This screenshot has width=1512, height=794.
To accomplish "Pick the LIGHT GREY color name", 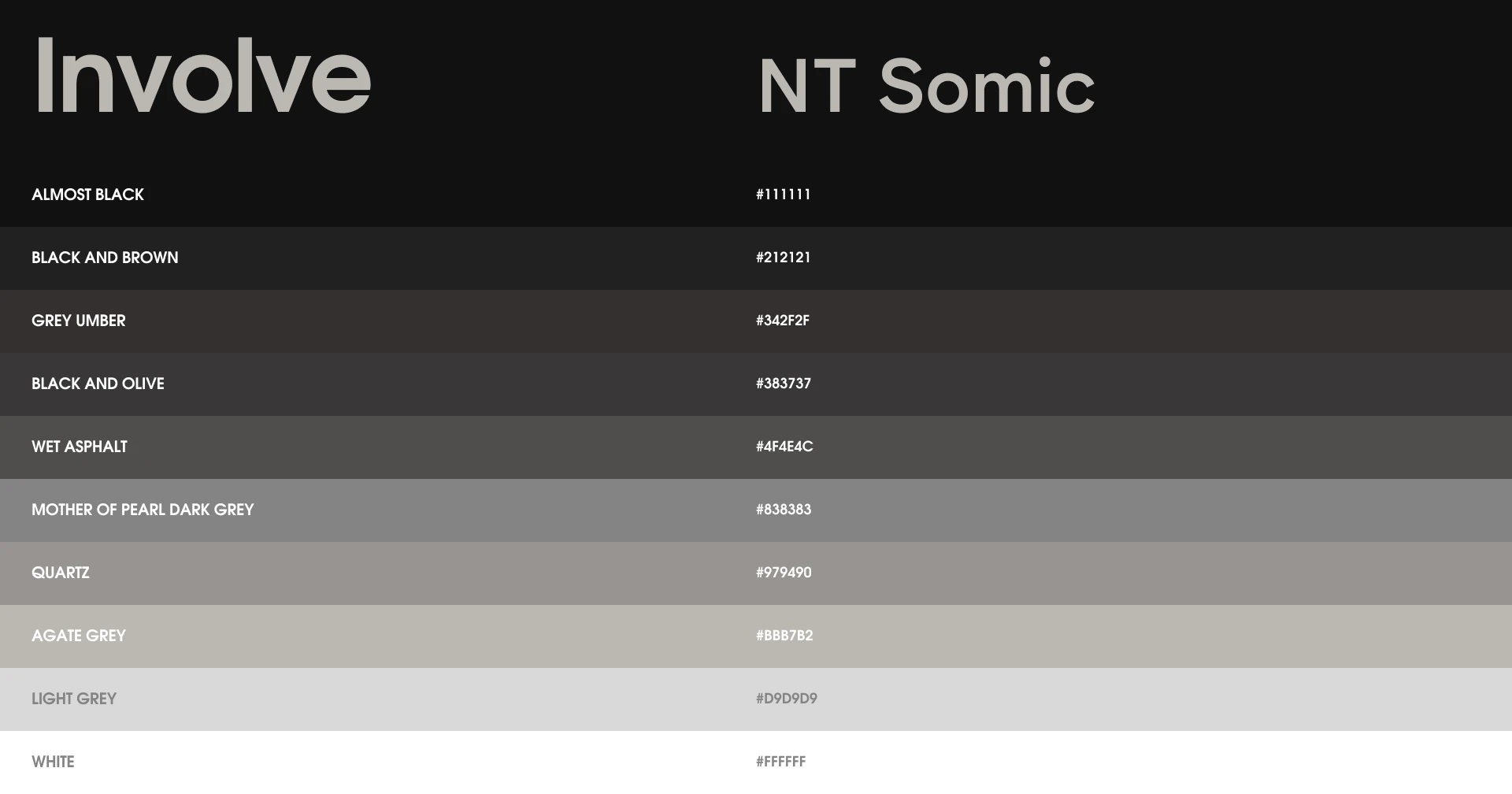I will pyautogui.click(x=74, y=699).
